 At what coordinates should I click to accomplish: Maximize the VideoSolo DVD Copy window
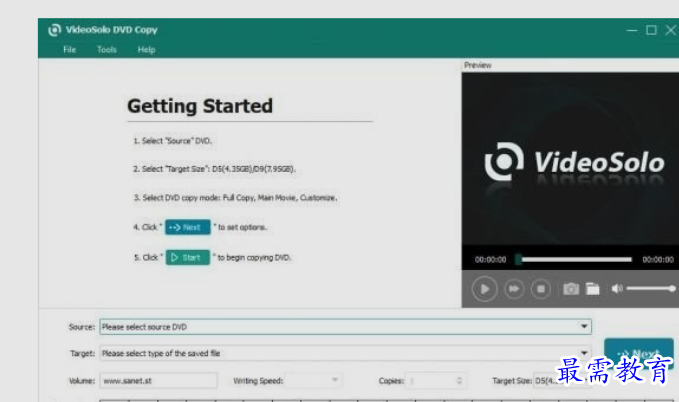click(651, 30)
